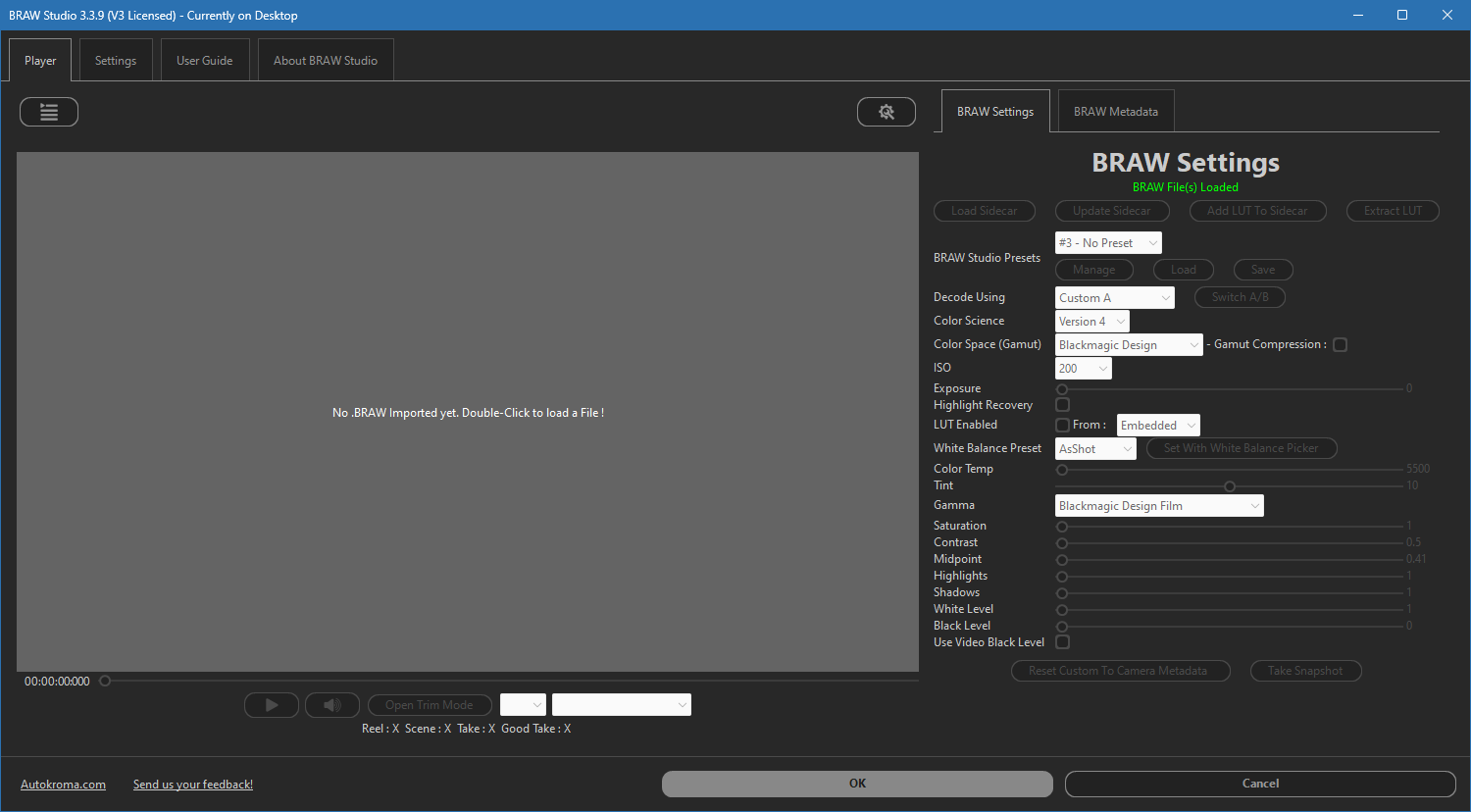Minimize the BRAW Studio window
The image size is (1471, 812).
1358,15
